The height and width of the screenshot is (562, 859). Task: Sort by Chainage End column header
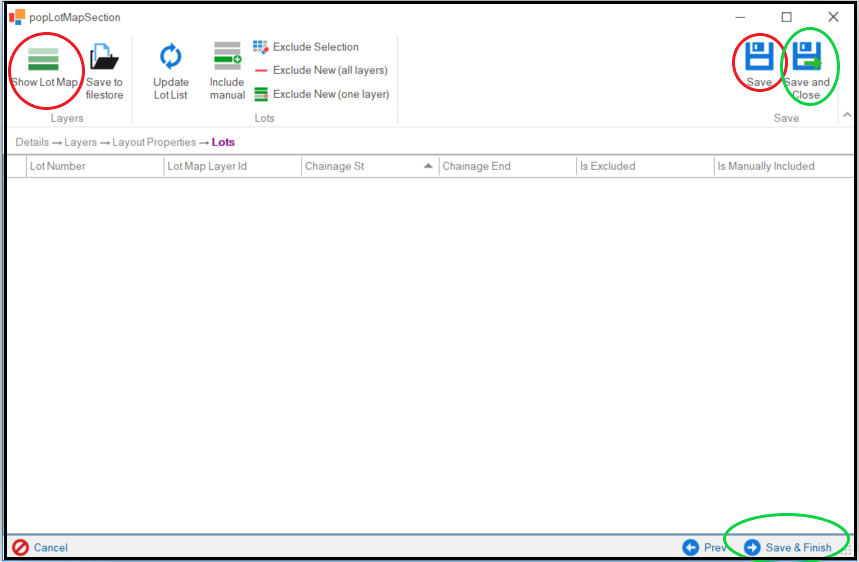click(508, 166)
